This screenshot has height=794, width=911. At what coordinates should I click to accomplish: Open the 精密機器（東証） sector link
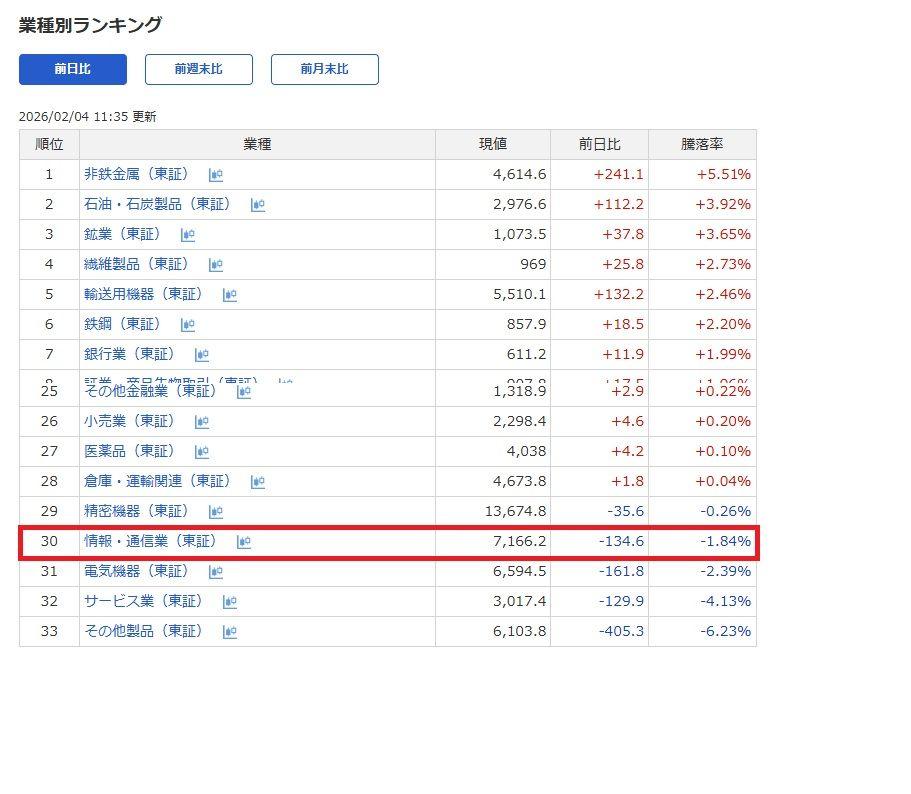(x=136, y=511)
